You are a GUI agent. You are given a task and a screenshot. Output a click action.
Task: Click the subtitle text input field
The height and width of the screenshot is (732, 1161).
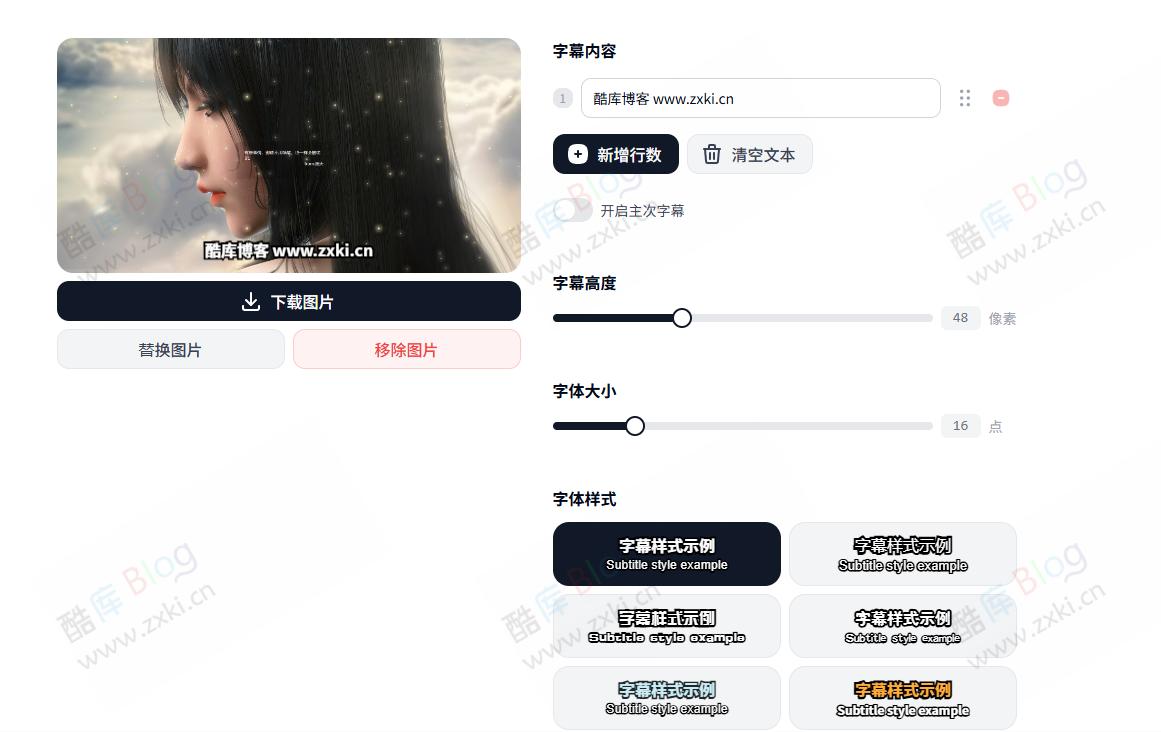point(760,98)
